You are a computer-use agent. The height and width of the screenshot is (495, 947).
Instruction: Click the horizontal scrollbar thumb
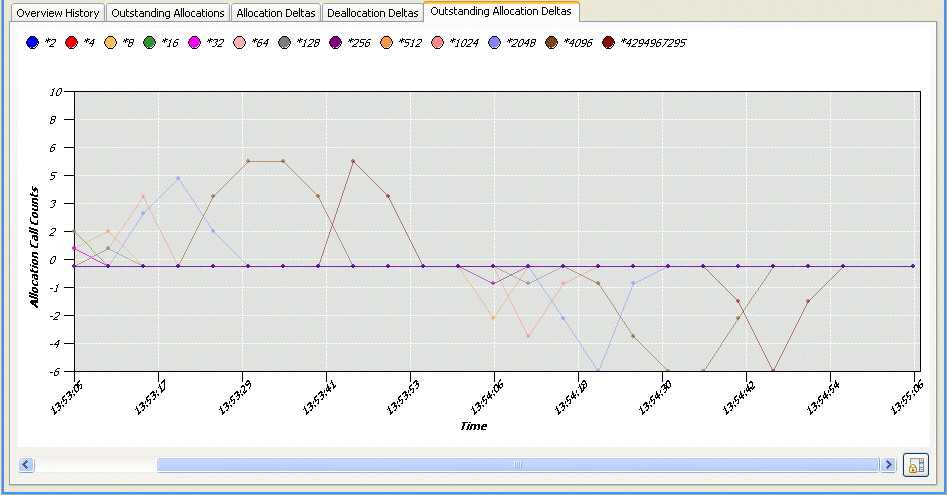pyautogui.click(x=517, y=465)
